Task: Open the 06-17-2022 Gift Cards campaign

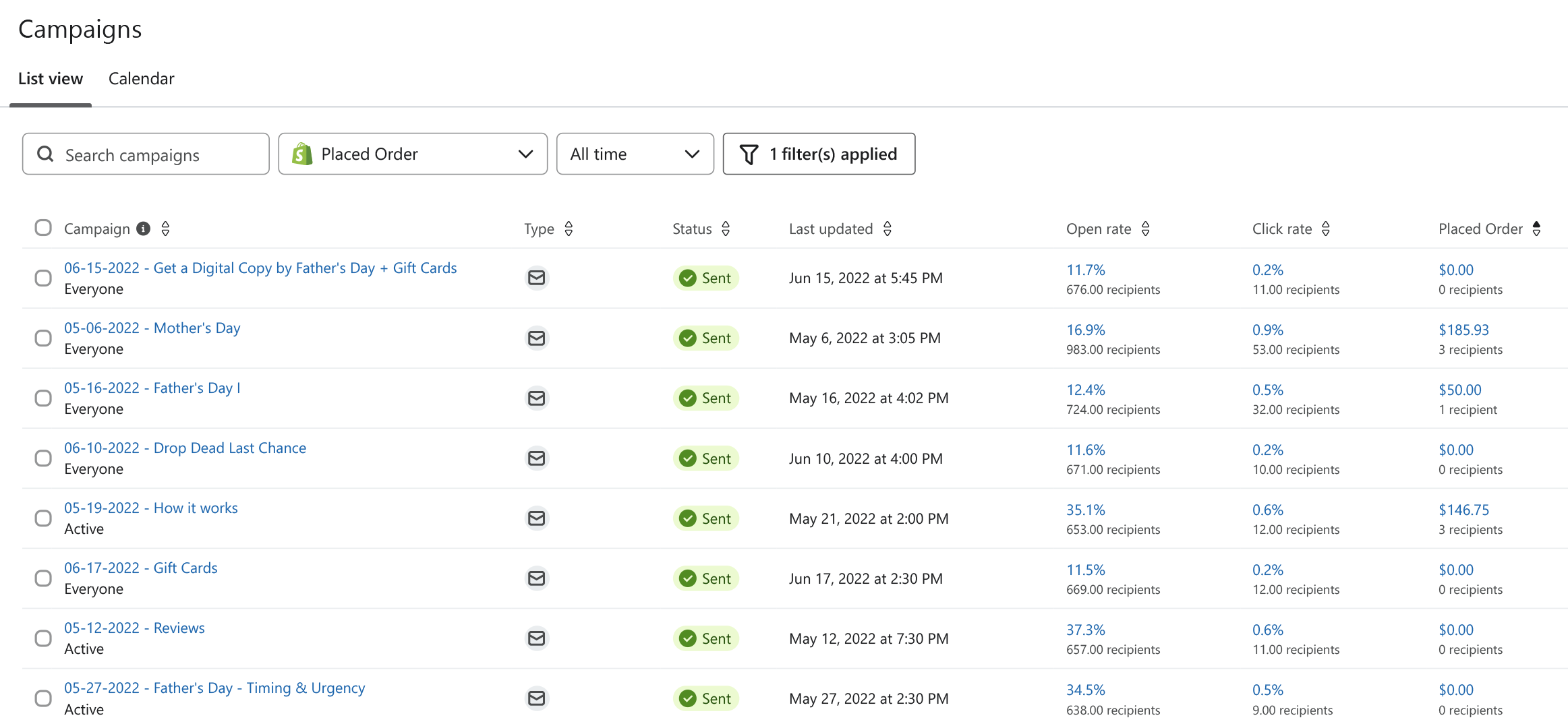Action: (x=141, y=568)
